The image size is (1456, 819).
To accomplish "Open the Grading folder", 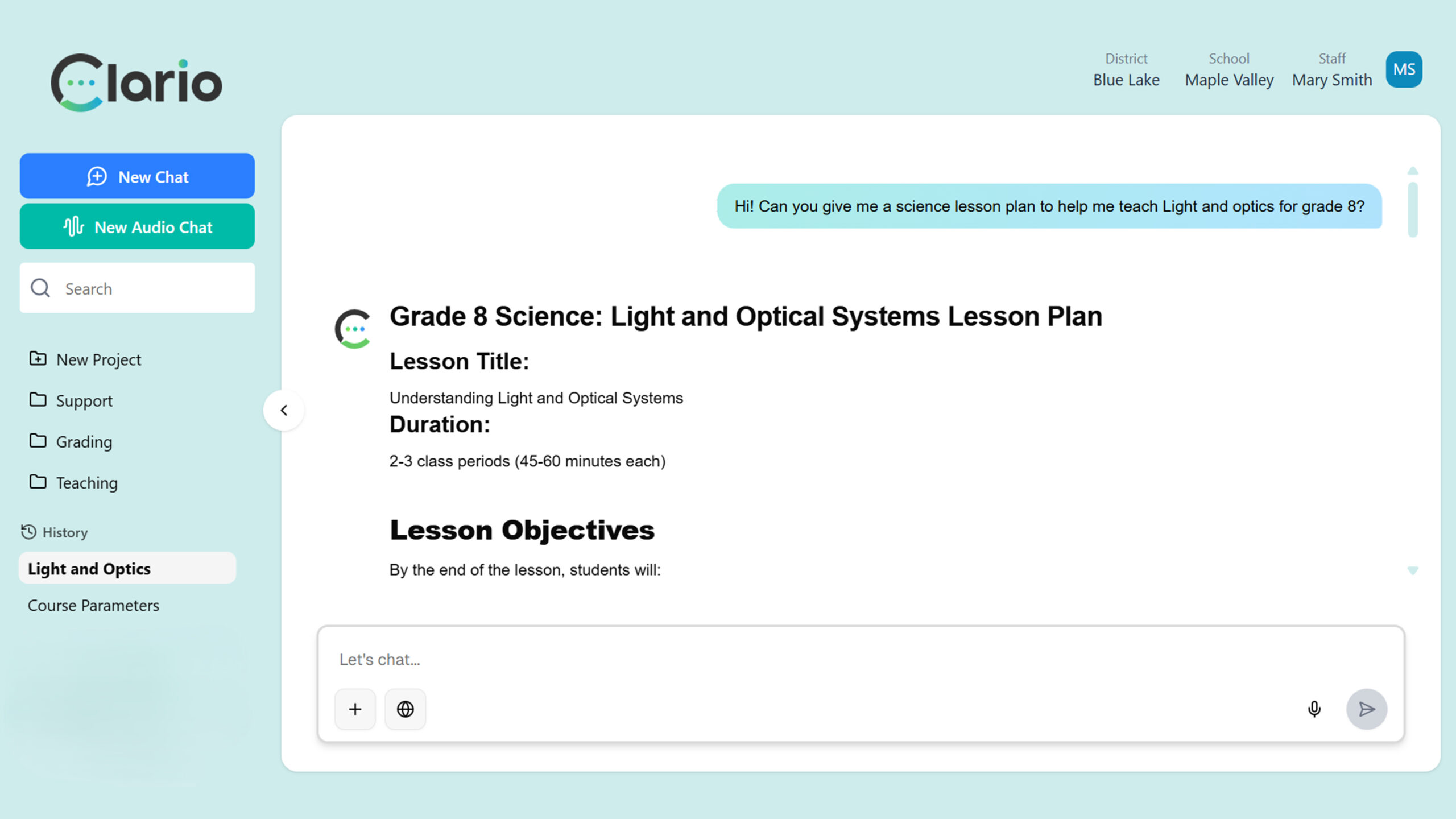I will click(x=84, y=441).
